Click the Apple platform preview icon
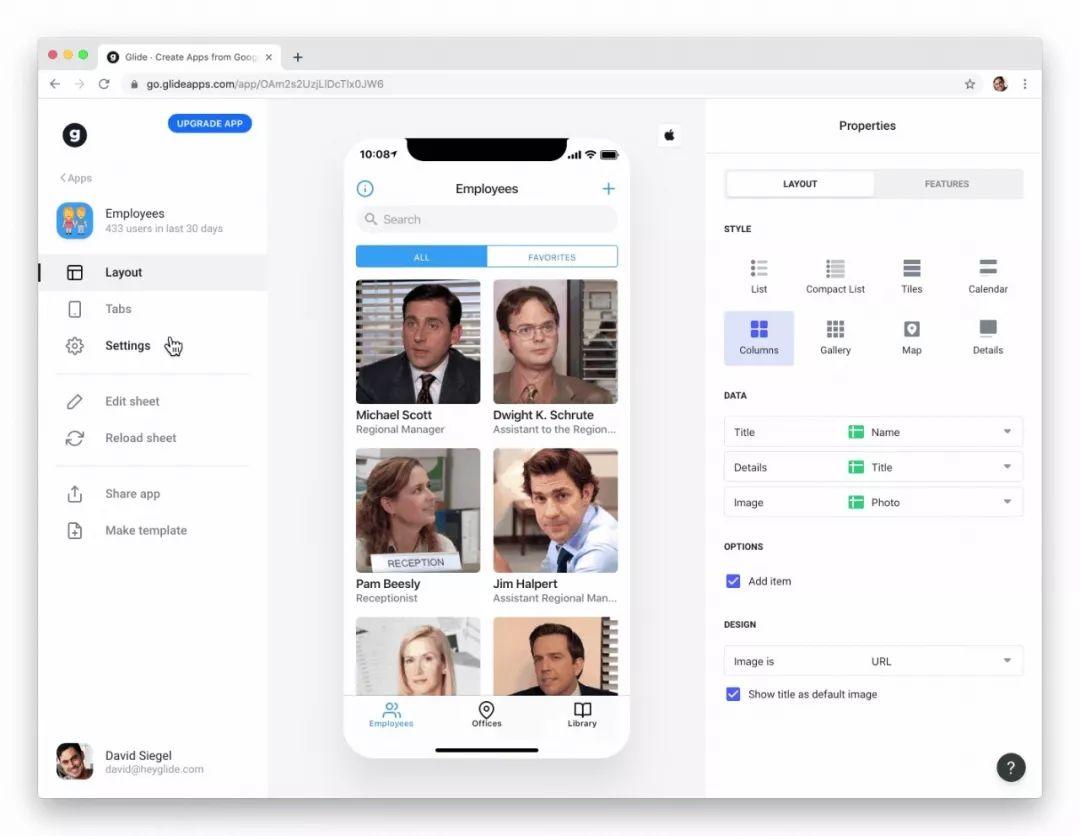This screenshot has width=1080, height=836. pyautogui.click(x=669, y=135)
